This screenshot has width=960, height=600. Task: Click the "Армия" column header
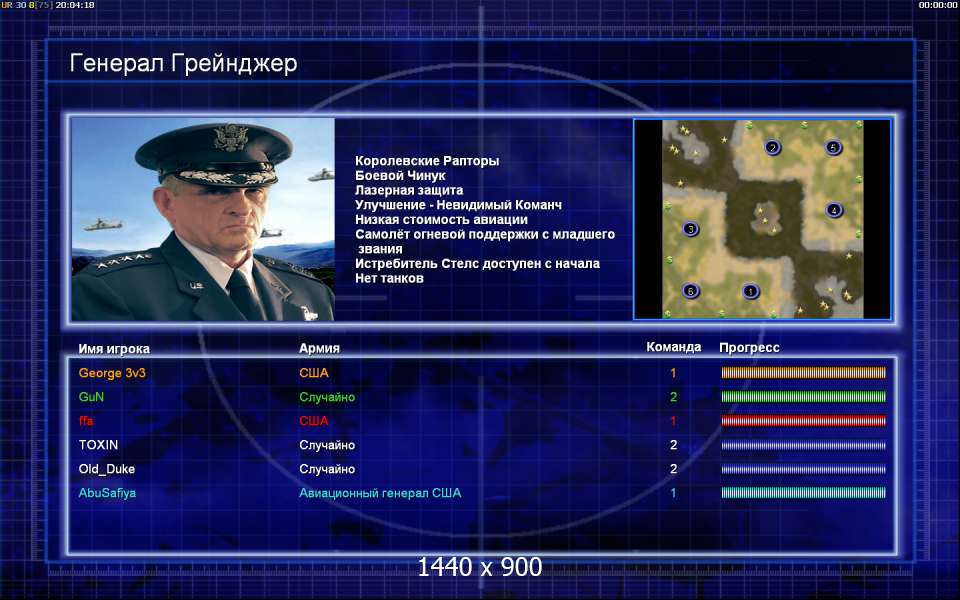pyautogui.click(x=319, y=348)
